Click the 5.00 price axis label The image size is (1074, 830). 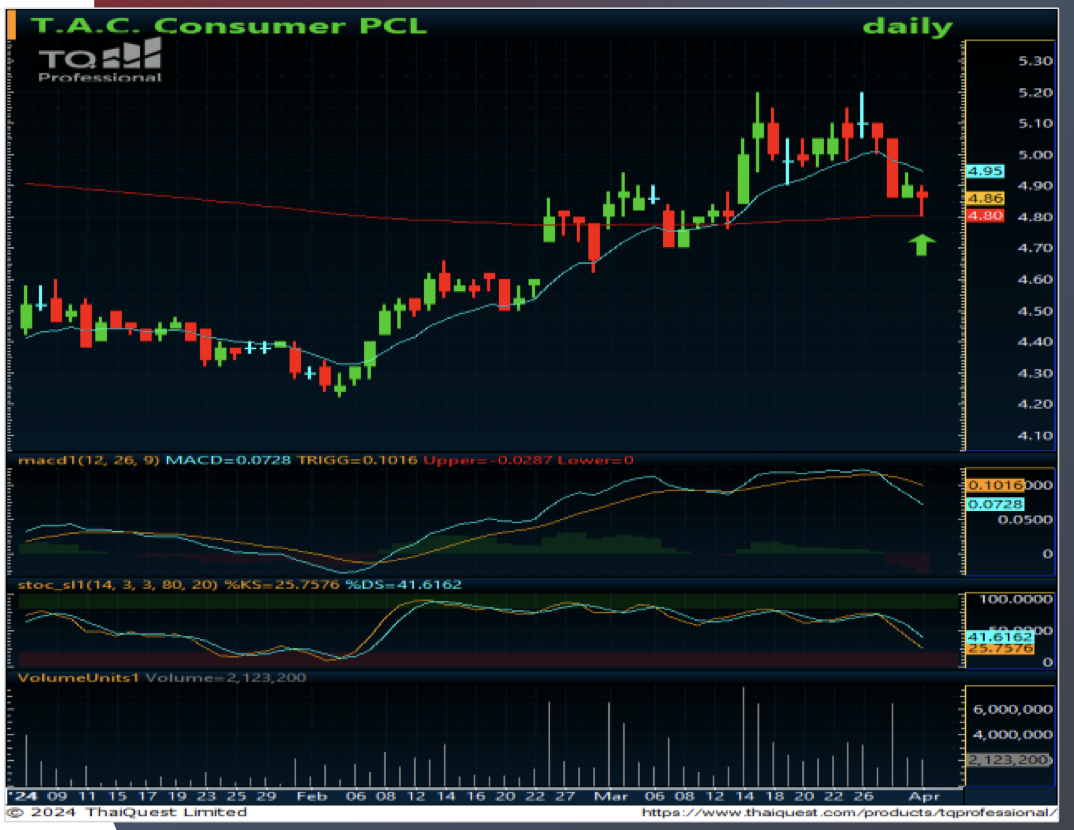pyautogui.click(x=1035, y=155)
